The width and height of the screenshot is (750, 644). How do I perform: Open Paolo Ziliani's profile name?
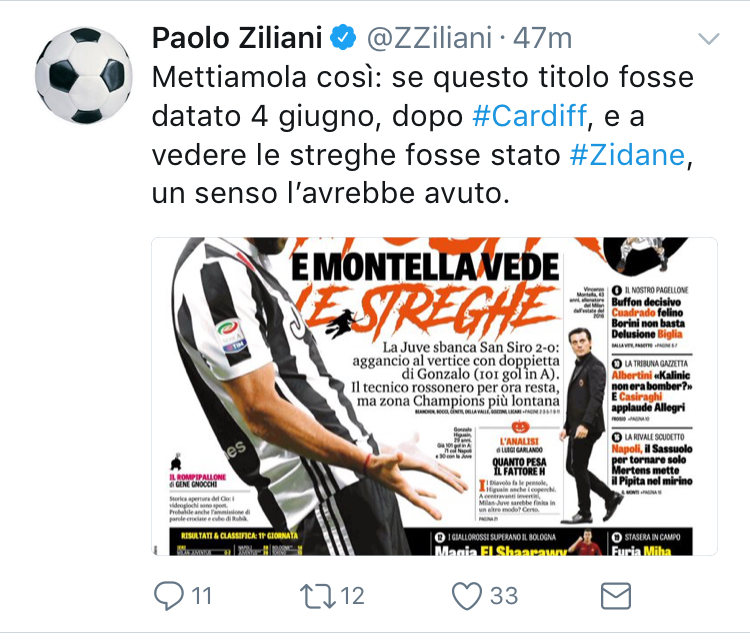point(237,38)
